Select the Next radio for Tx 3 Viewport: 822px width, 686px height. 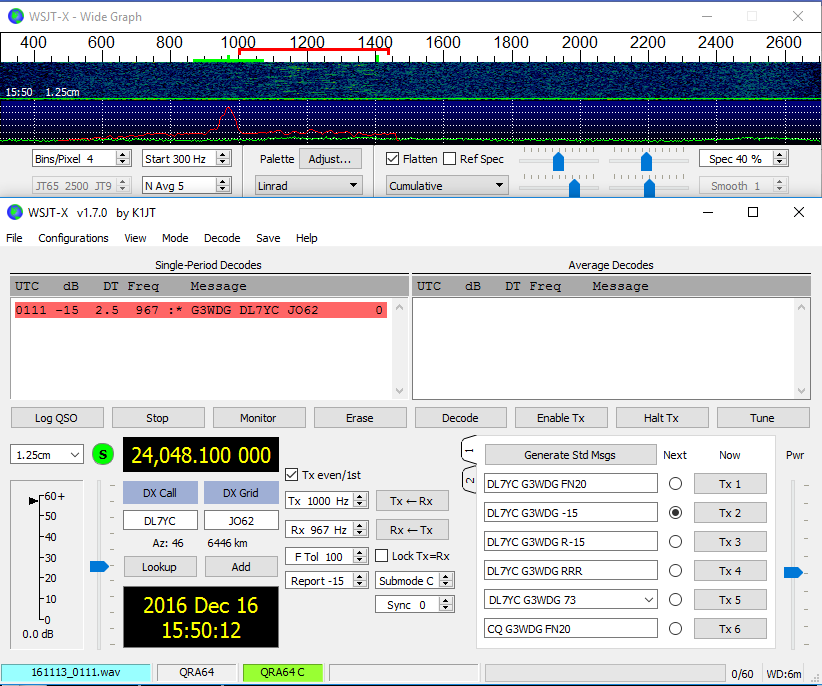coord(675,542)
